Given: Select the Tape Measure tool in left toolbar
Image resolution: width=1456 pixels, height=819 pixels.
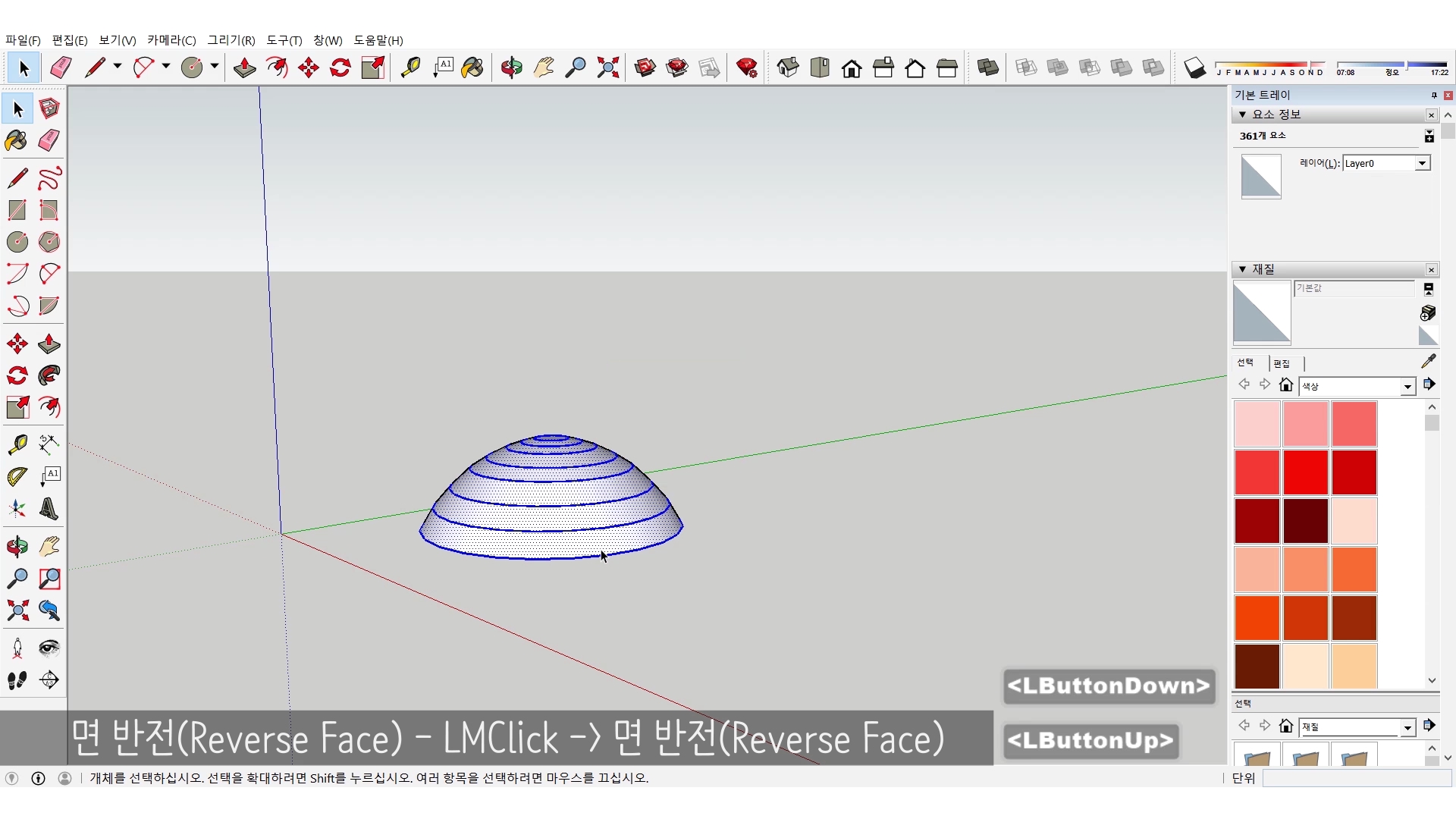Looking at the screenshot, I should (x=17, y=444).
